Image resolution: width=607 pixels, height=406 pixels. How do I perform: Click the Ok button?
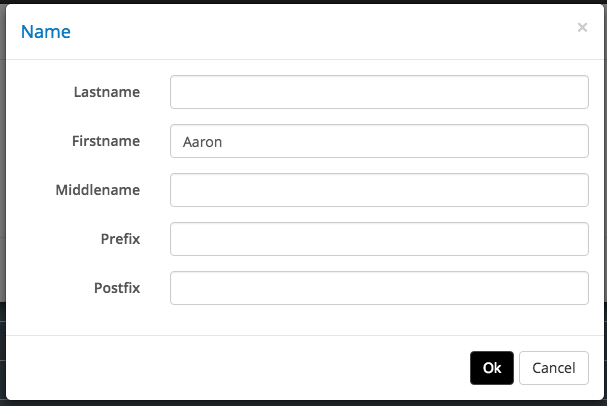click(491, 368)
